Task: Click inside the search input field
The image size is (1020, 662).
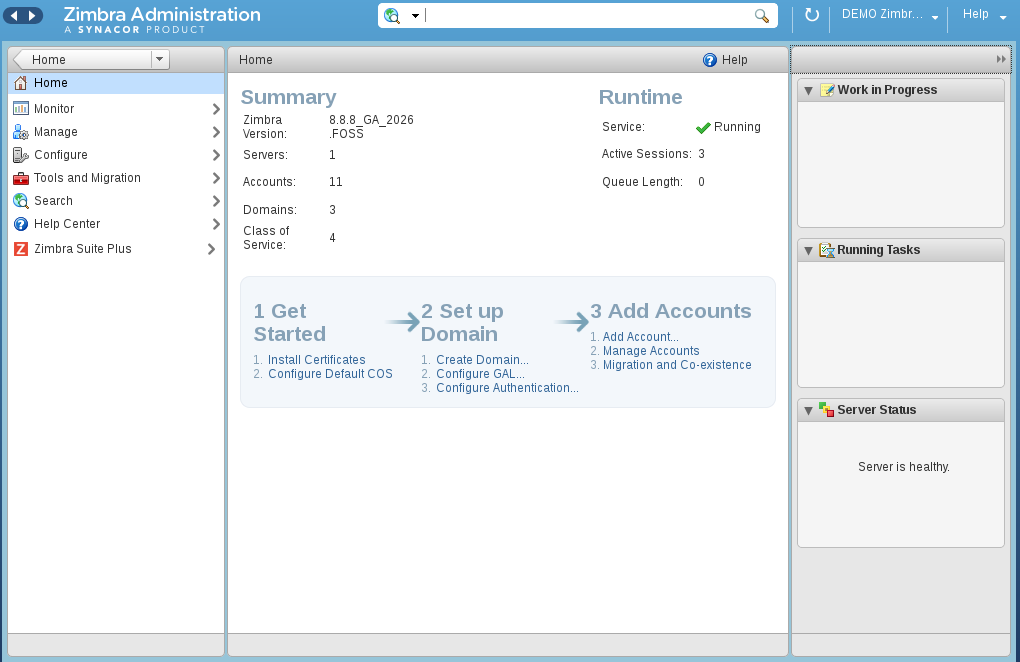Action: (x=588, y=16)
